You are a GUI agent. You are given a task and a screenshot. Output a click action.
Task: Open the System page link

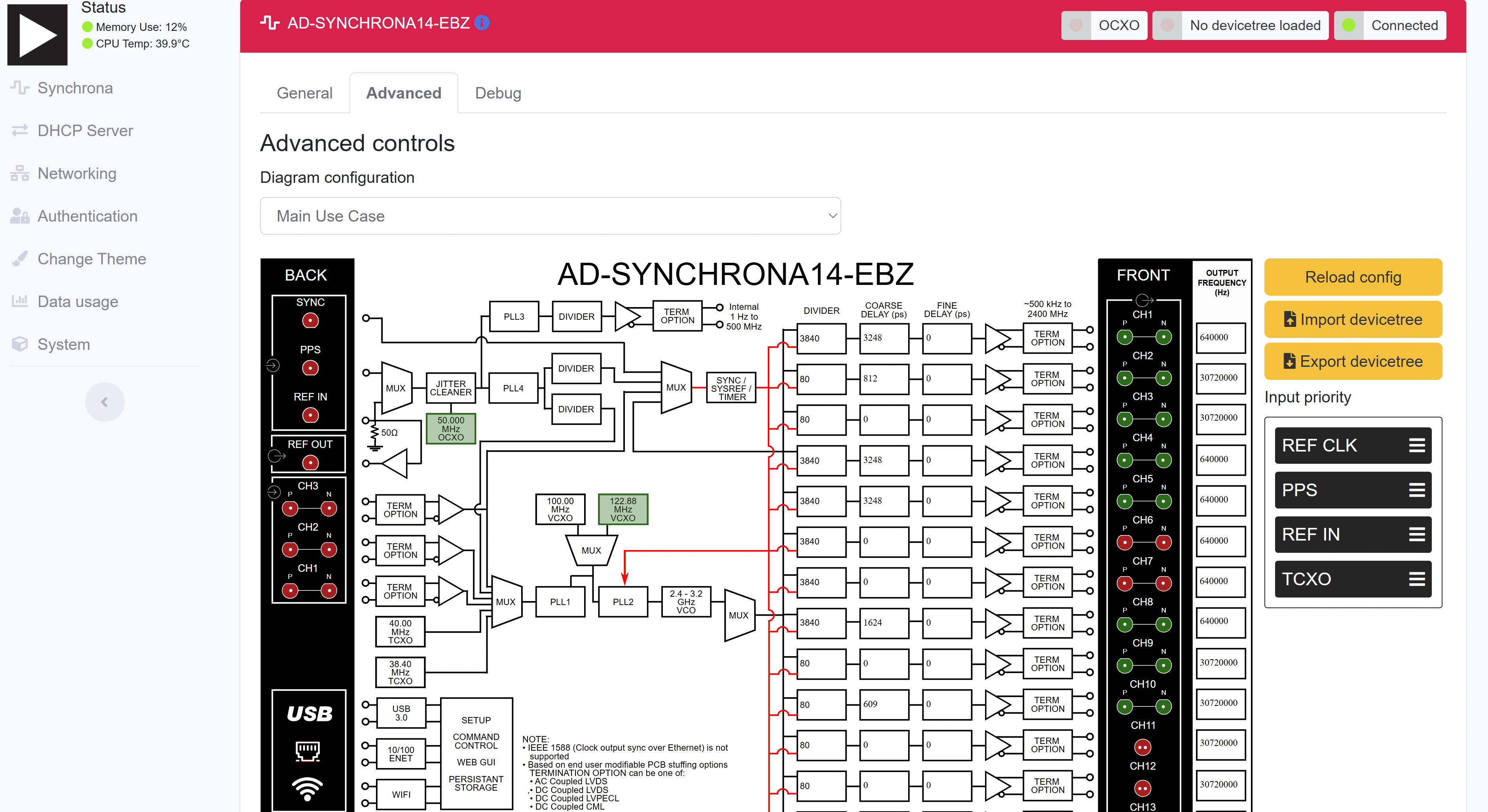pos(64,344)
